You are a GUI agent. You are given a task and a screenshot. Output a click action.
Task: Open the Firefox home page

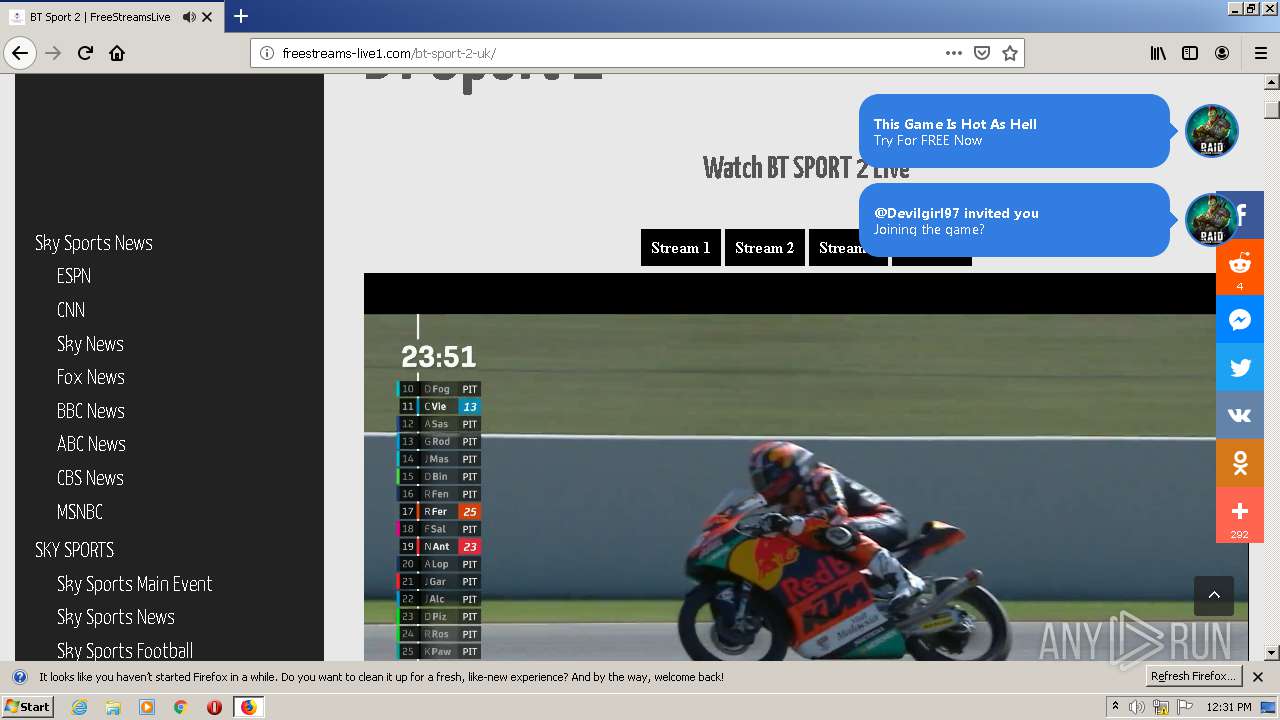pos(117,53)
